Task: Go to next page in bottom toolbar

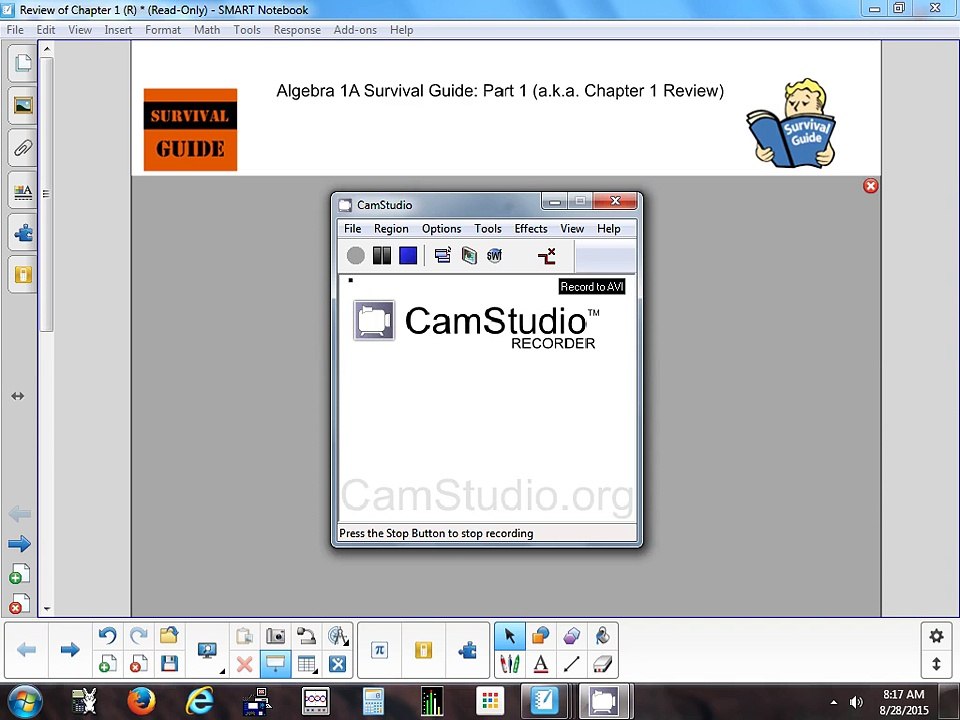Action: (x=70, y=650)
